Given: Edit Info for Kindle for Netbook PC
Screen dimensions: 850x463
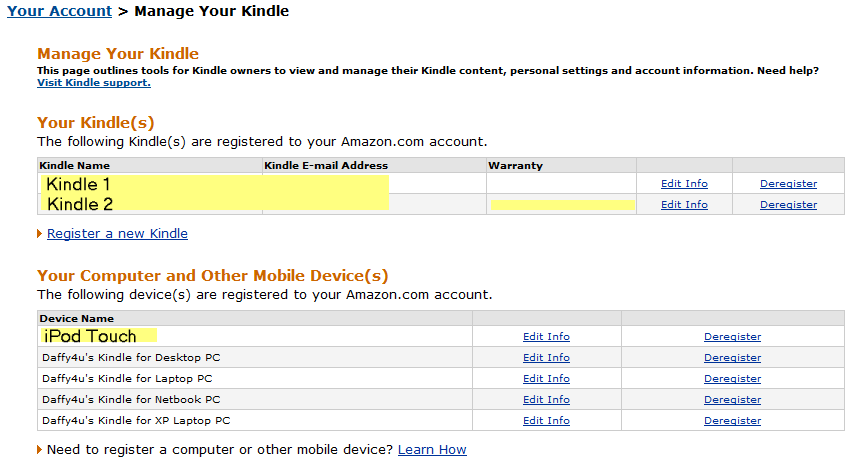Looking at the screenshot, I should [546, 400].
